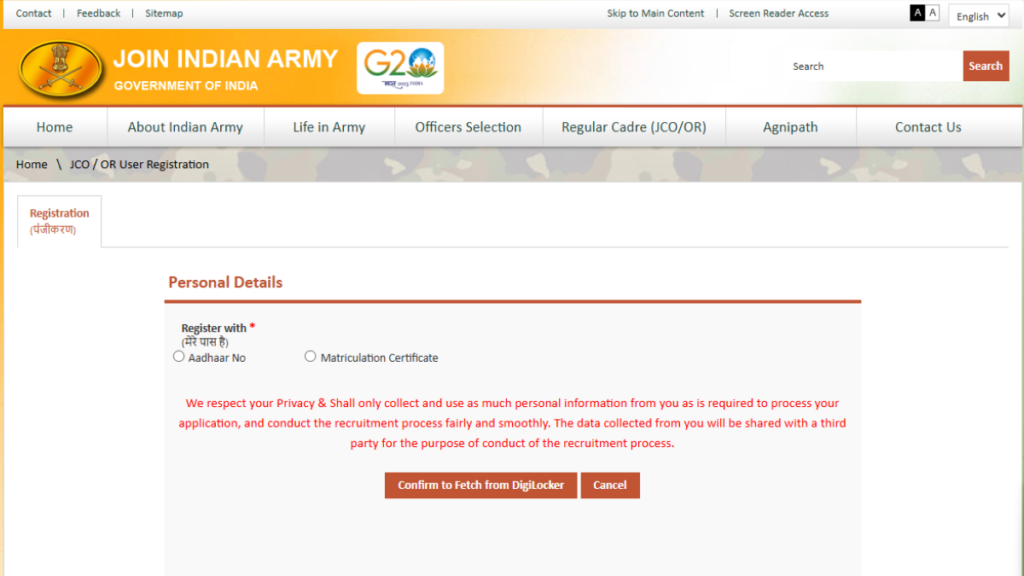Select the dark high-contrast A icon
Image resolution: width=1024 pixels, height=576 pixels.
pos(917,13)
